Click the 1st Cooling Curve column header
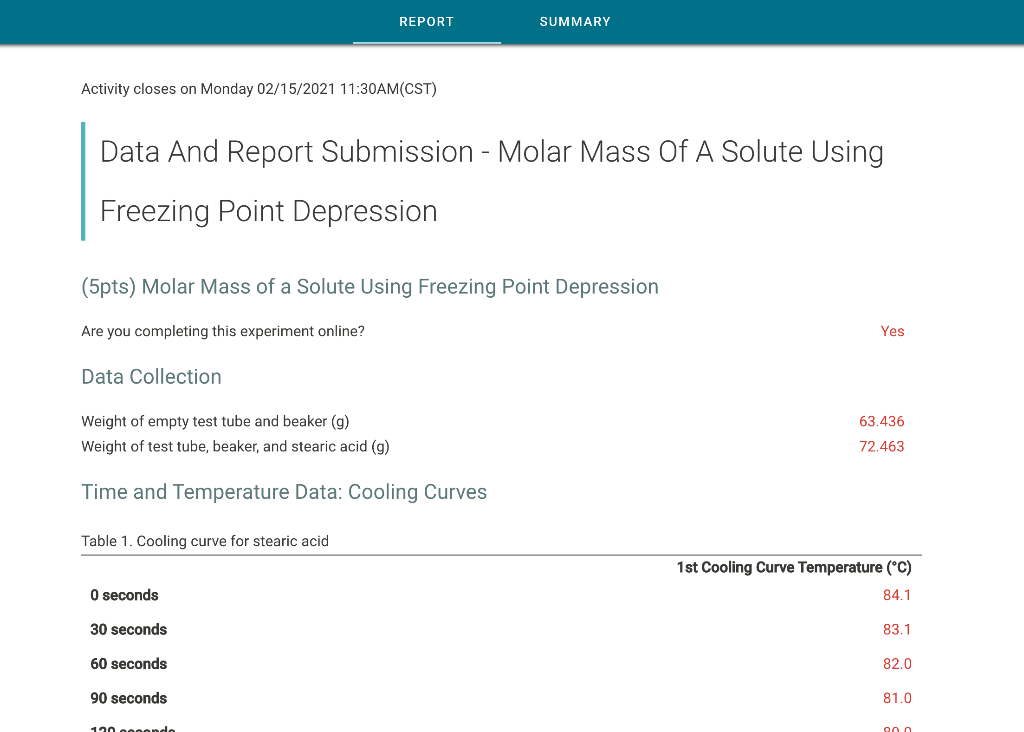Viewport: 1024px width, 732px height. coord(793,567)
